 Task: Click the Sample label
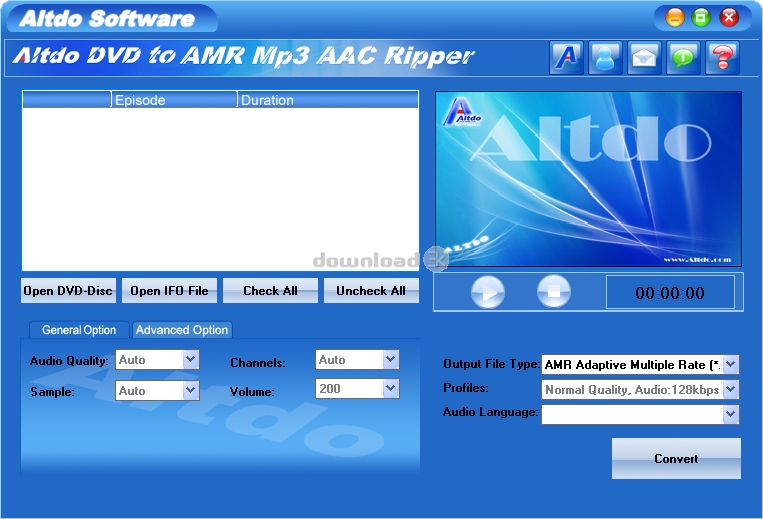52,392
